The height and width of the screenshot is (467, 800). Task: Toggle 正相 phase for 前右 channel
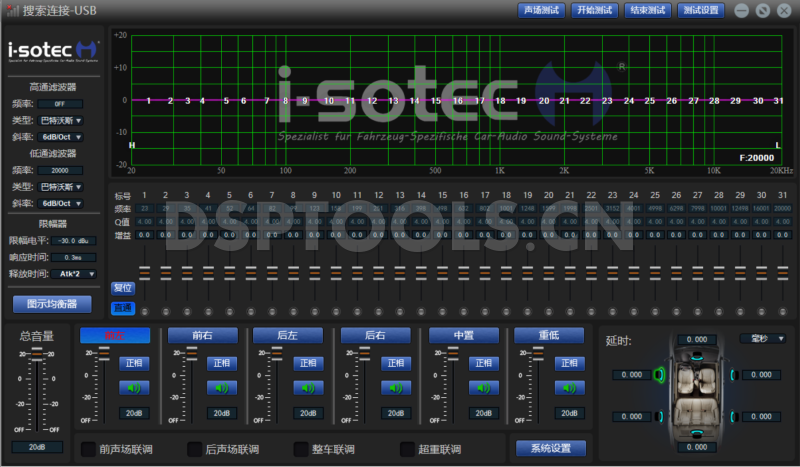coord(222,363)
